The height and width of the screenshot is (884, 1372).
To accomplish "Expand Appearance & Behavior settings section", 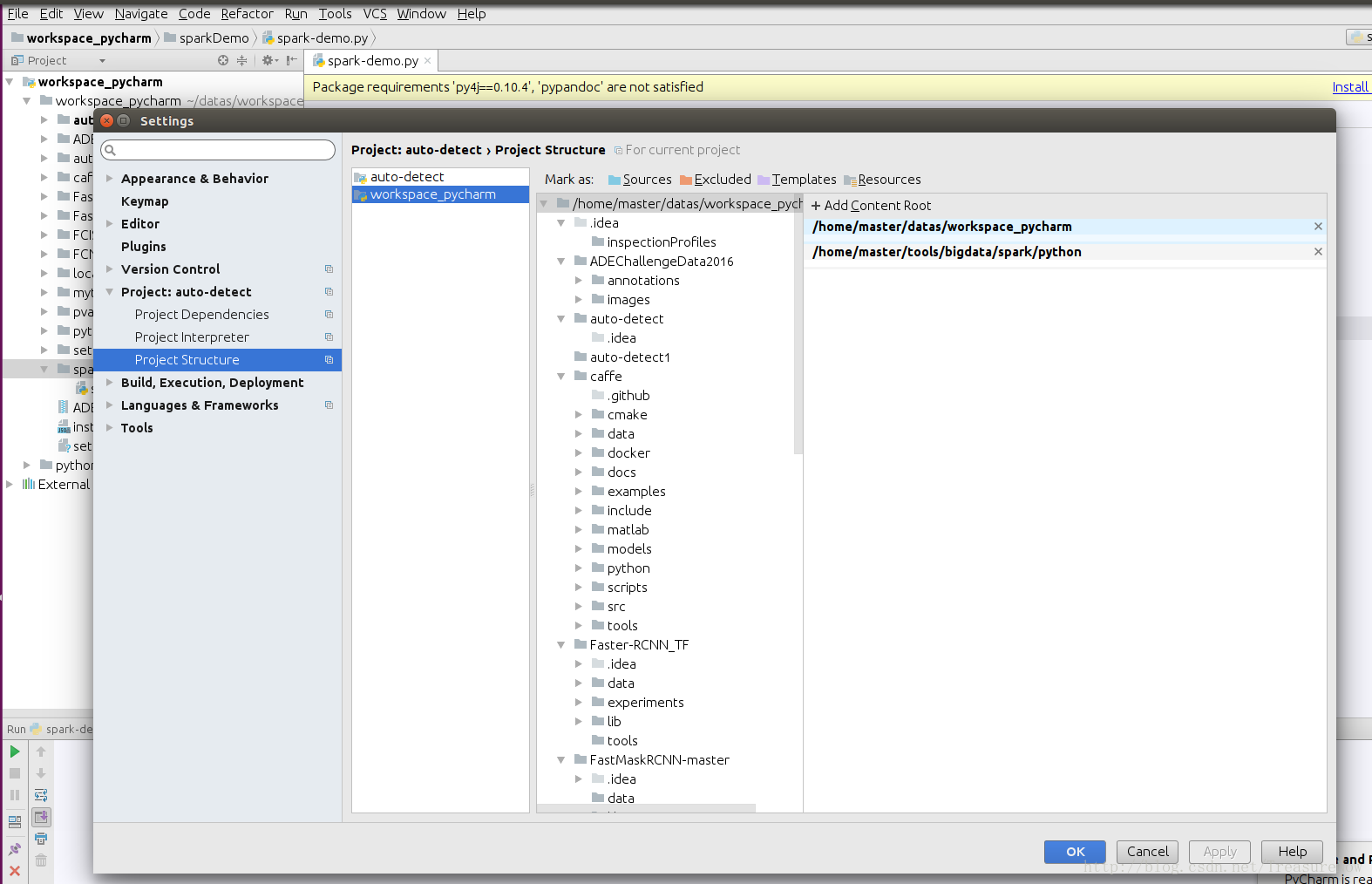I will pyautogui.click(x=110, y=179).
